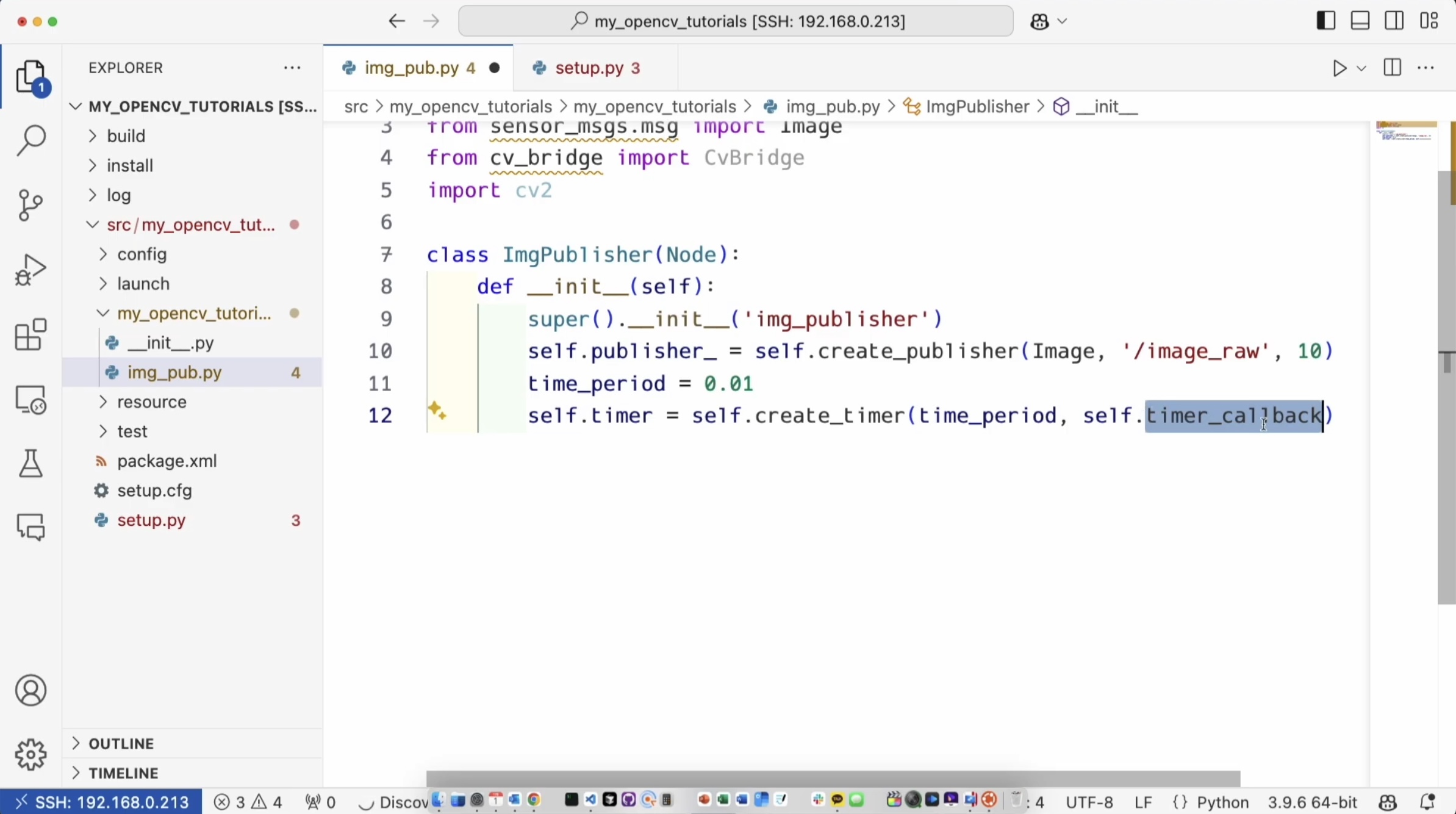Click the horizontal editor scrollbar
Screen dimensions: 1456x814
(x=833, y=779)
